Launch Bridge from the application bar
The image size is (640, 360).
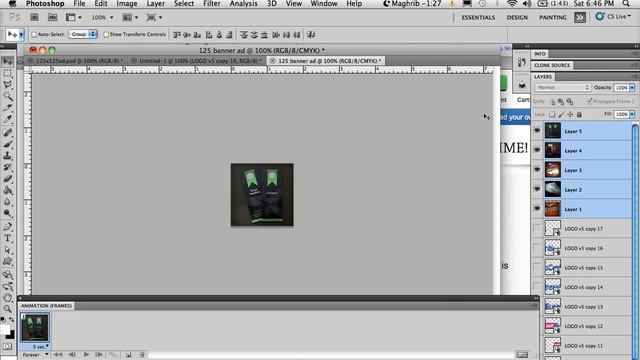click(x=35, y=17)
